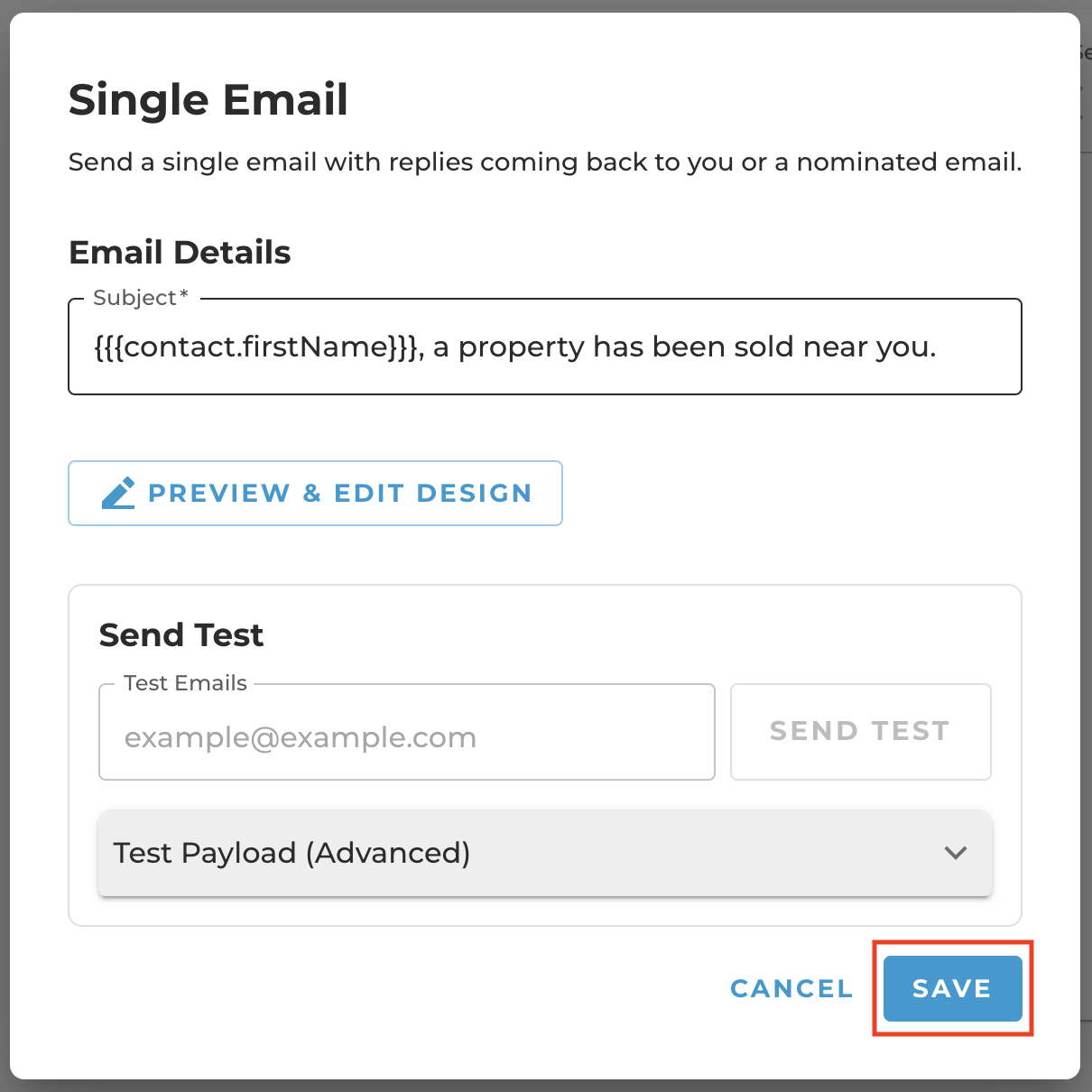The height and width of the screenshot is (1092, 1092).
Task: Save the single email settings
Action: (x=952, y=988)
